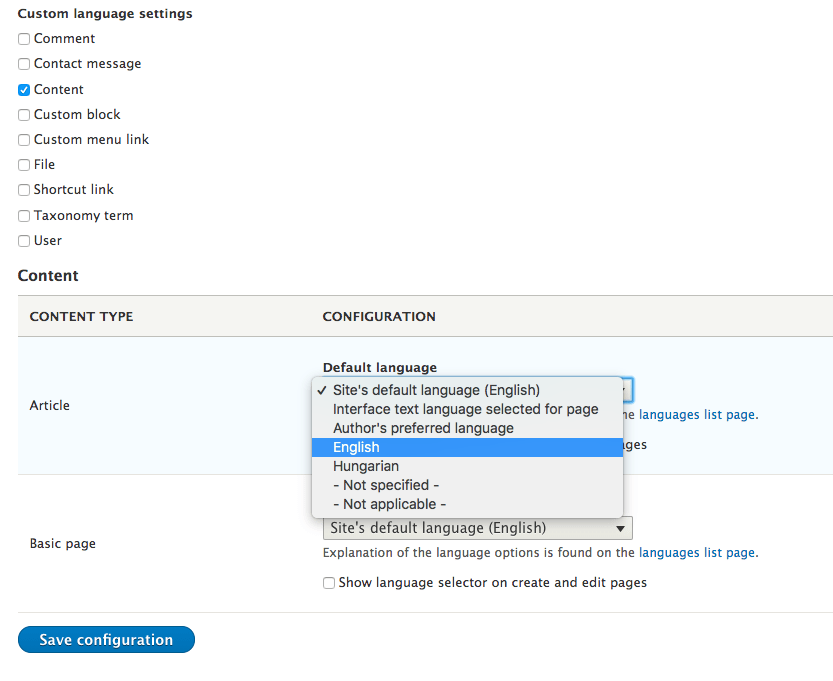
Task: Tick the User checkbox
Action: (x=24, y=241)
